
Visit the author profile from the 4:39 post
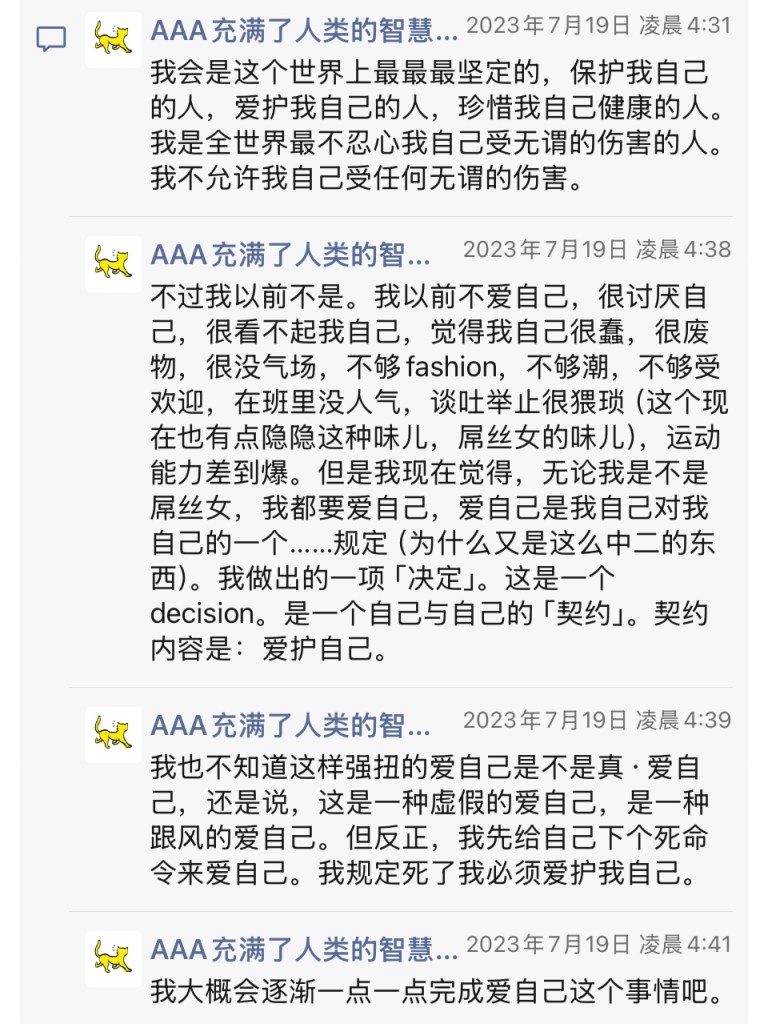coord(290,726)
